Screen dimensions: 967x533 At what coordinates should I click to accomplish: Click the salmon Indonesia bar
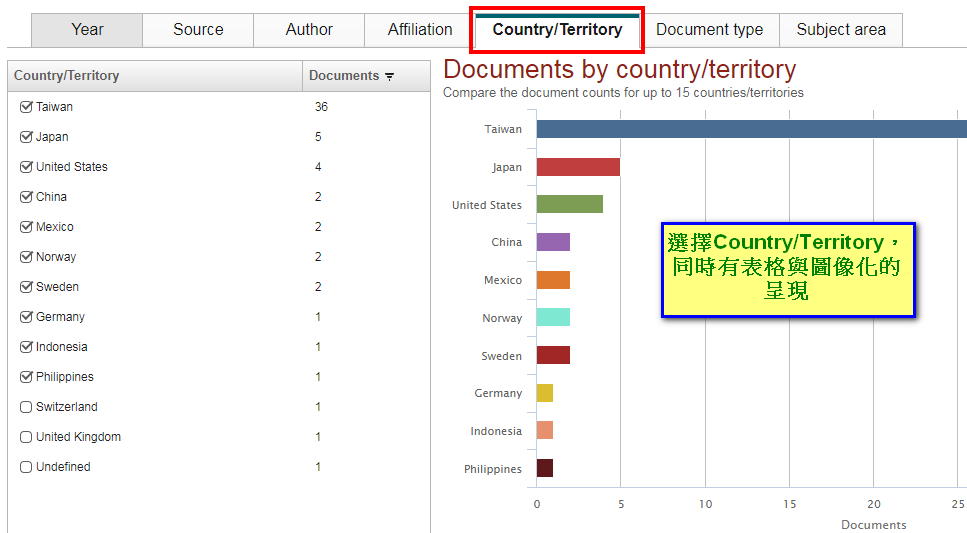[545, 430]
